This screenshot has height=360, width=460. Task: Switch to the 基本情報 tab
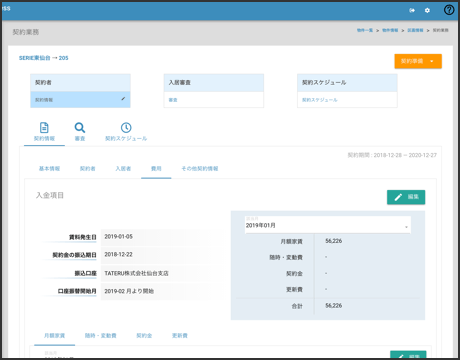pyautogui.click(x=49, y=169)
